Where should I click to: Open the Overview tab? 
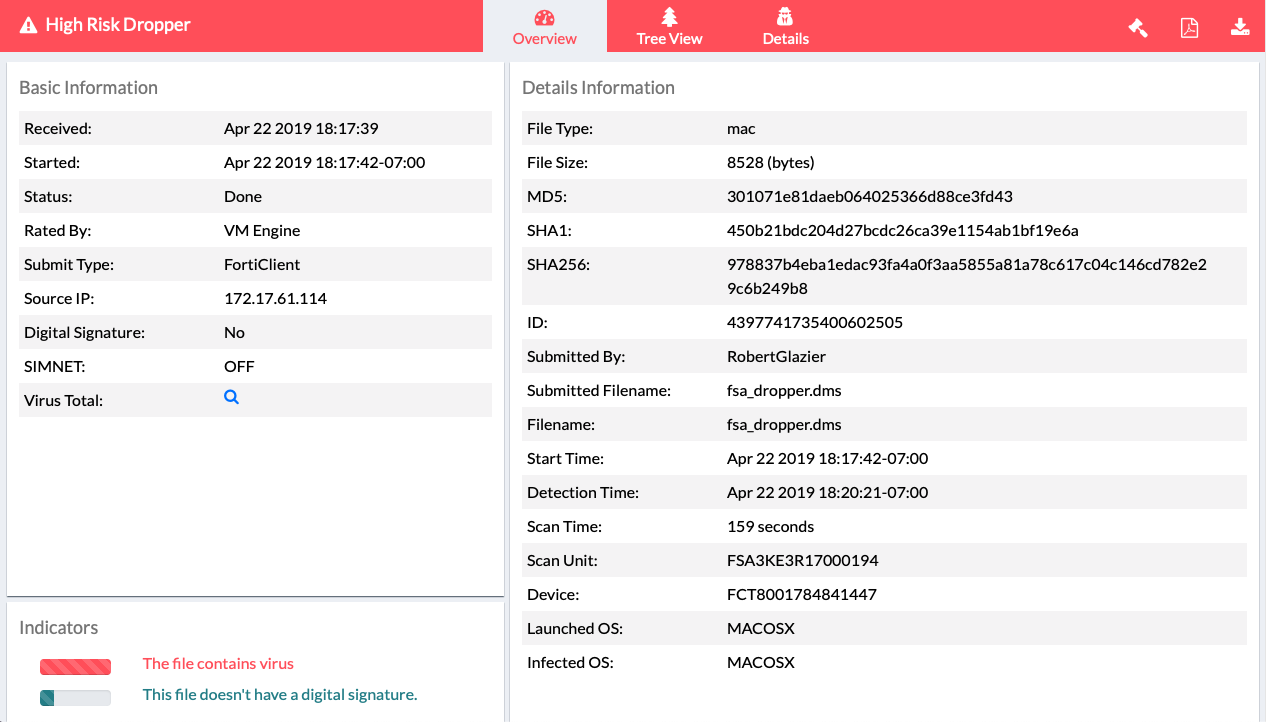pyautogui.click(x=544, y=27)
